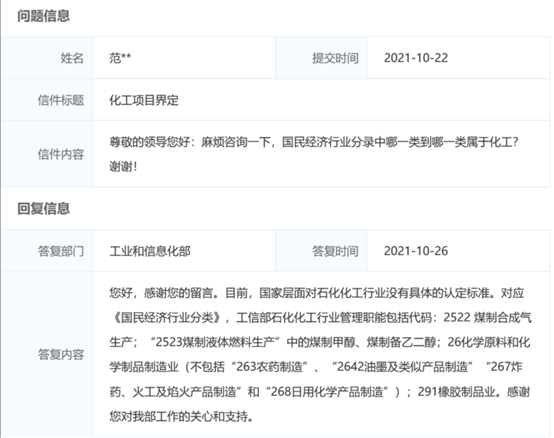Select the 姓名 label cell
554x438 pixels.
click(47, 58)
